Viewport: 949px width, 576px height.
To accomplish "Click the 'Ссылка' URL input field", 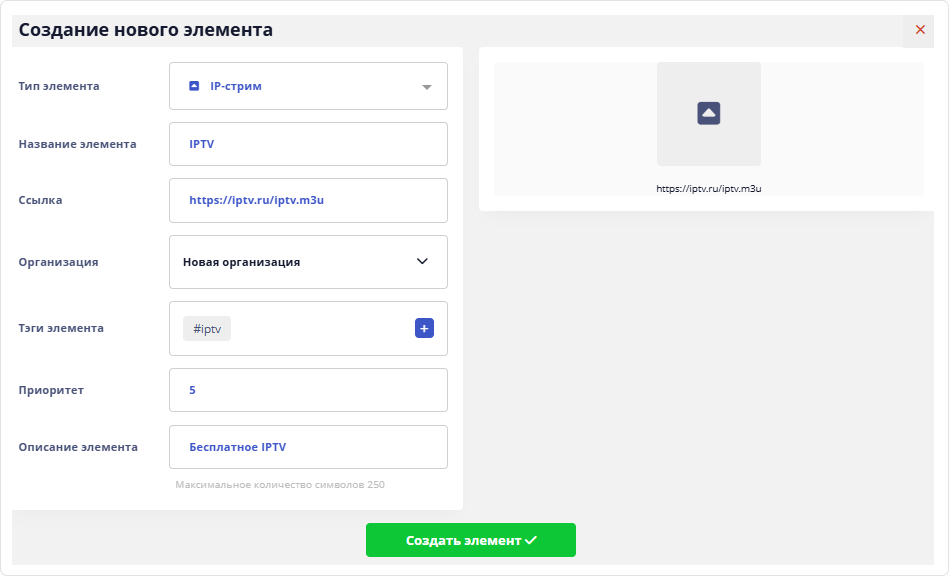I will point(308,200).
